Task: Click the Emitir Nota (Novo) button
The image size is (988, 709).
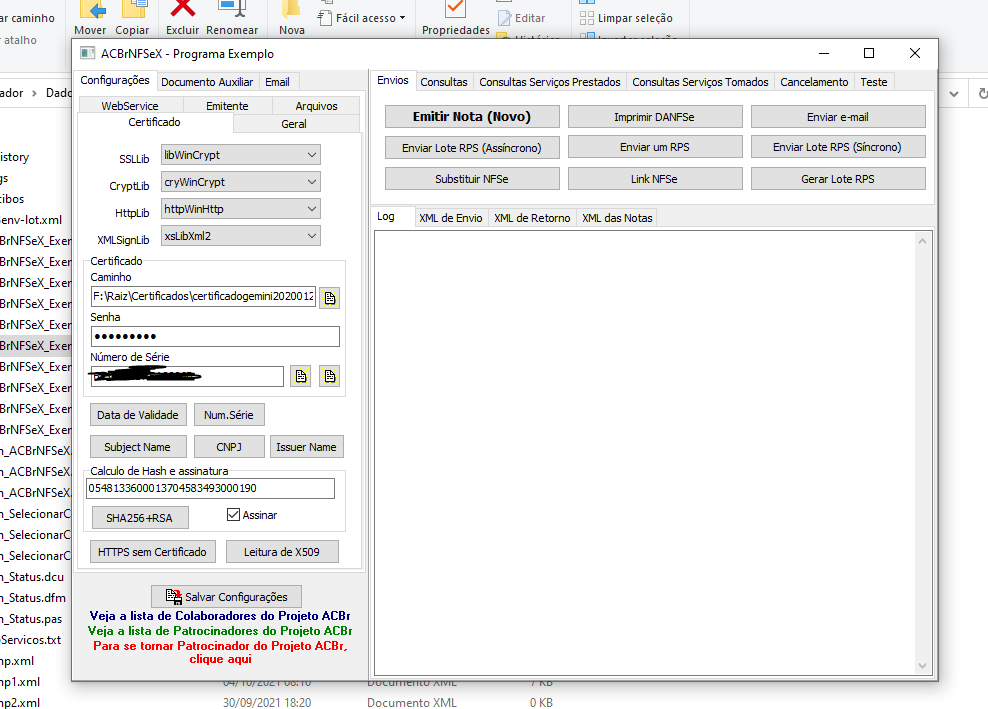Action: click(x=472, y=117)
